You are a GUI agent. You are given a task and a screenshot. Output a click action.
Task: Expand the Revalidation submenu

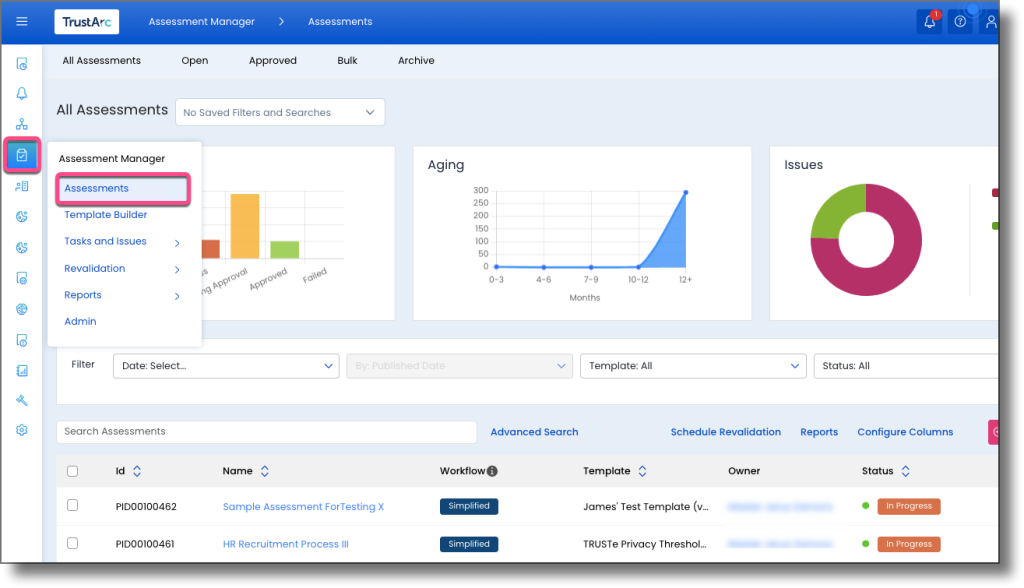coord(177,269)
